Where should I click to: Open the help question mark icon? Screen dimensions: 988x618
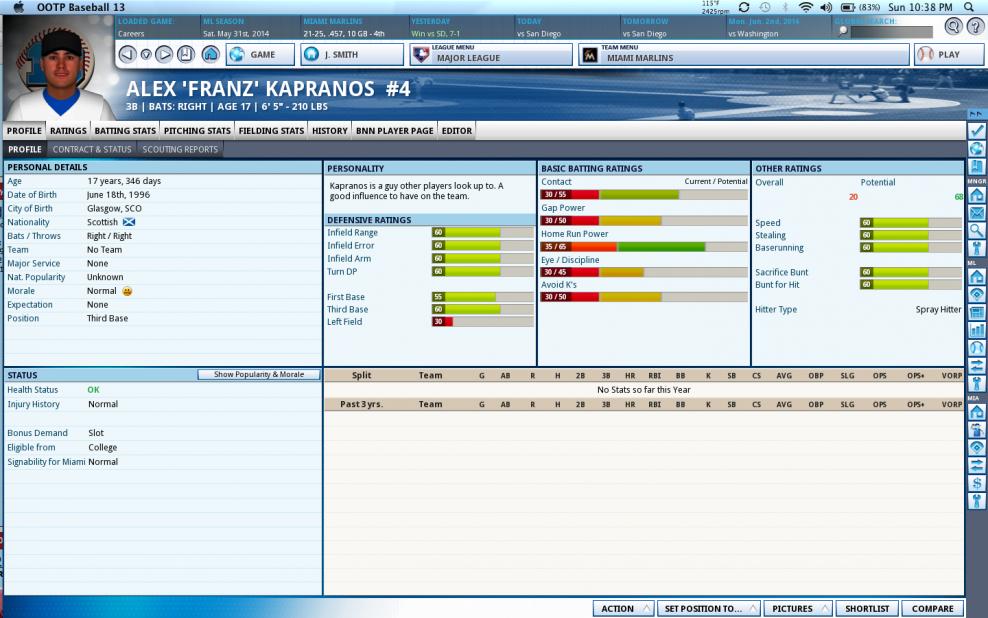974,27
